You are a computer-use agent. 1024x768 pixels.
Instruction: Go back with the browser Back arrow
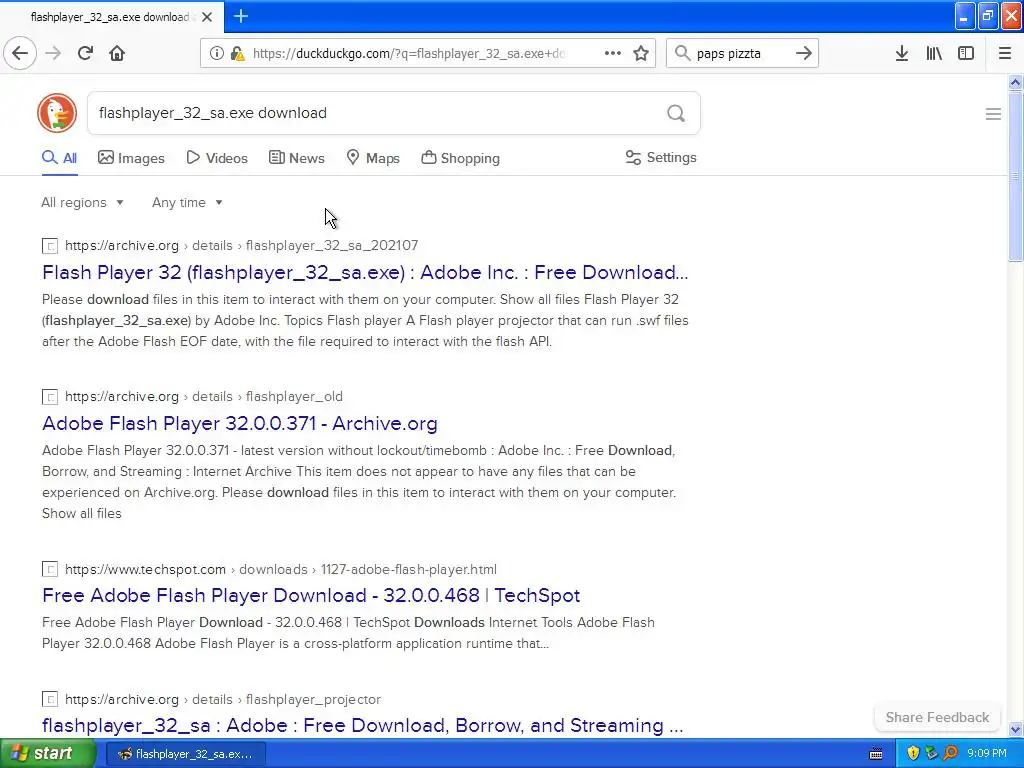[x=20, y=53]
